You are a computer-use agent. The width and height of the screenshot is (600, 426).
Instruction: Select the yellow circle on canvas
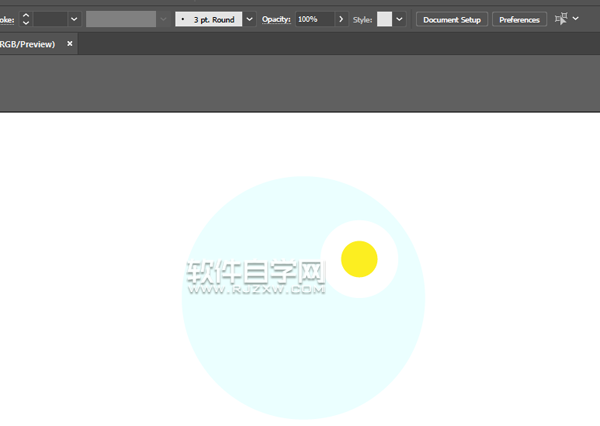tap(359, 259)
